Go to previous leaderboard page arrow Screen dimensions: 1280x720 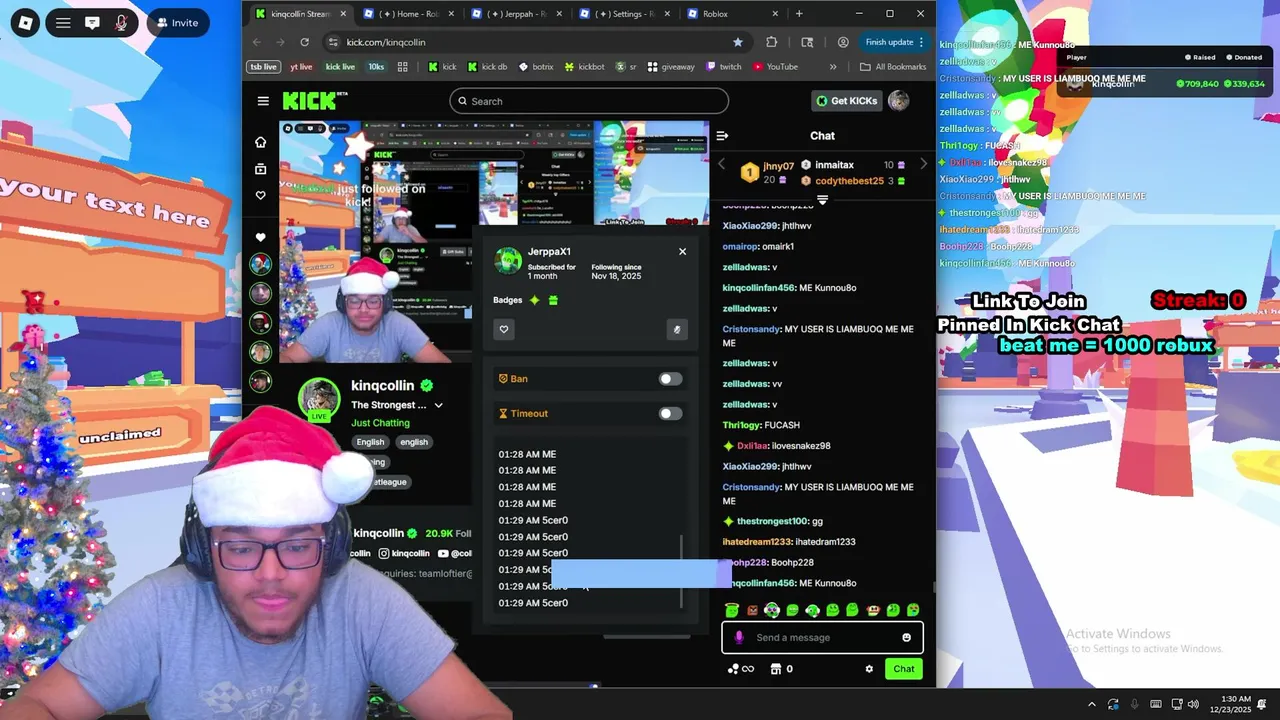(722, 165)
